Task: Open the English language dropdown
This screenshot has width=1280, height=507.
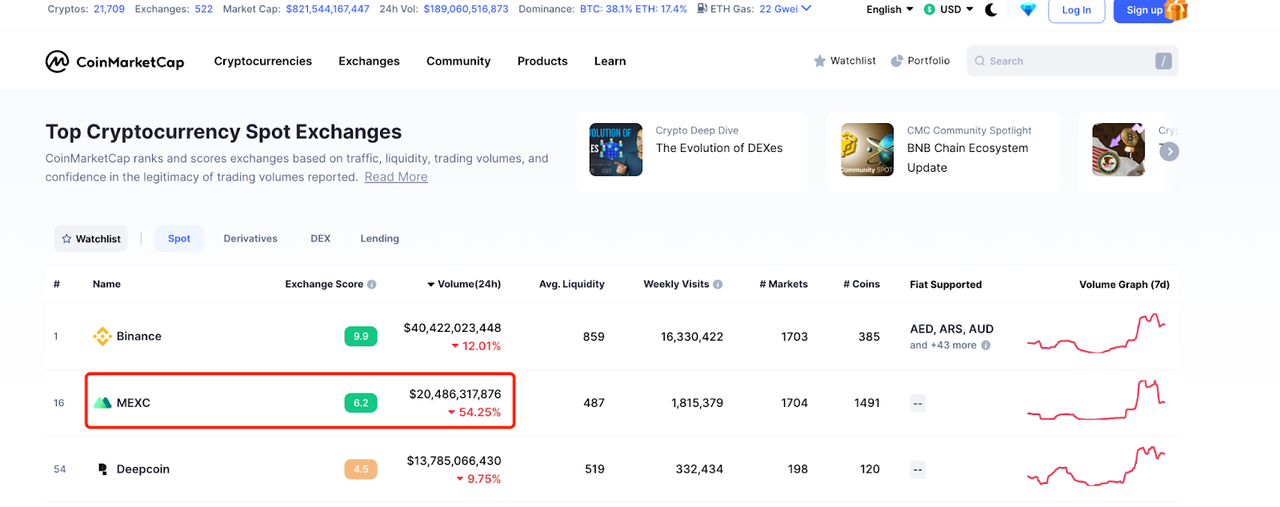Action: 890,10
